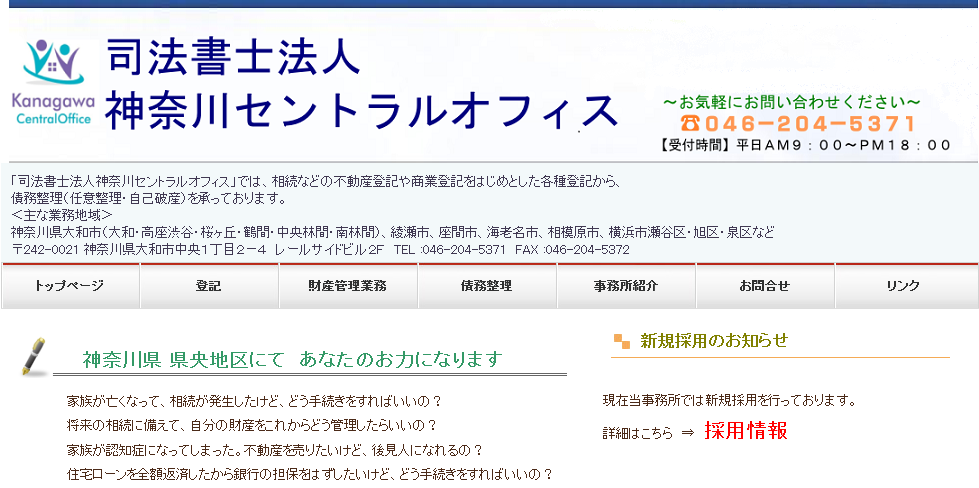Open the トップページ menu item
This screenshot has width=979, height=488.
70,286
